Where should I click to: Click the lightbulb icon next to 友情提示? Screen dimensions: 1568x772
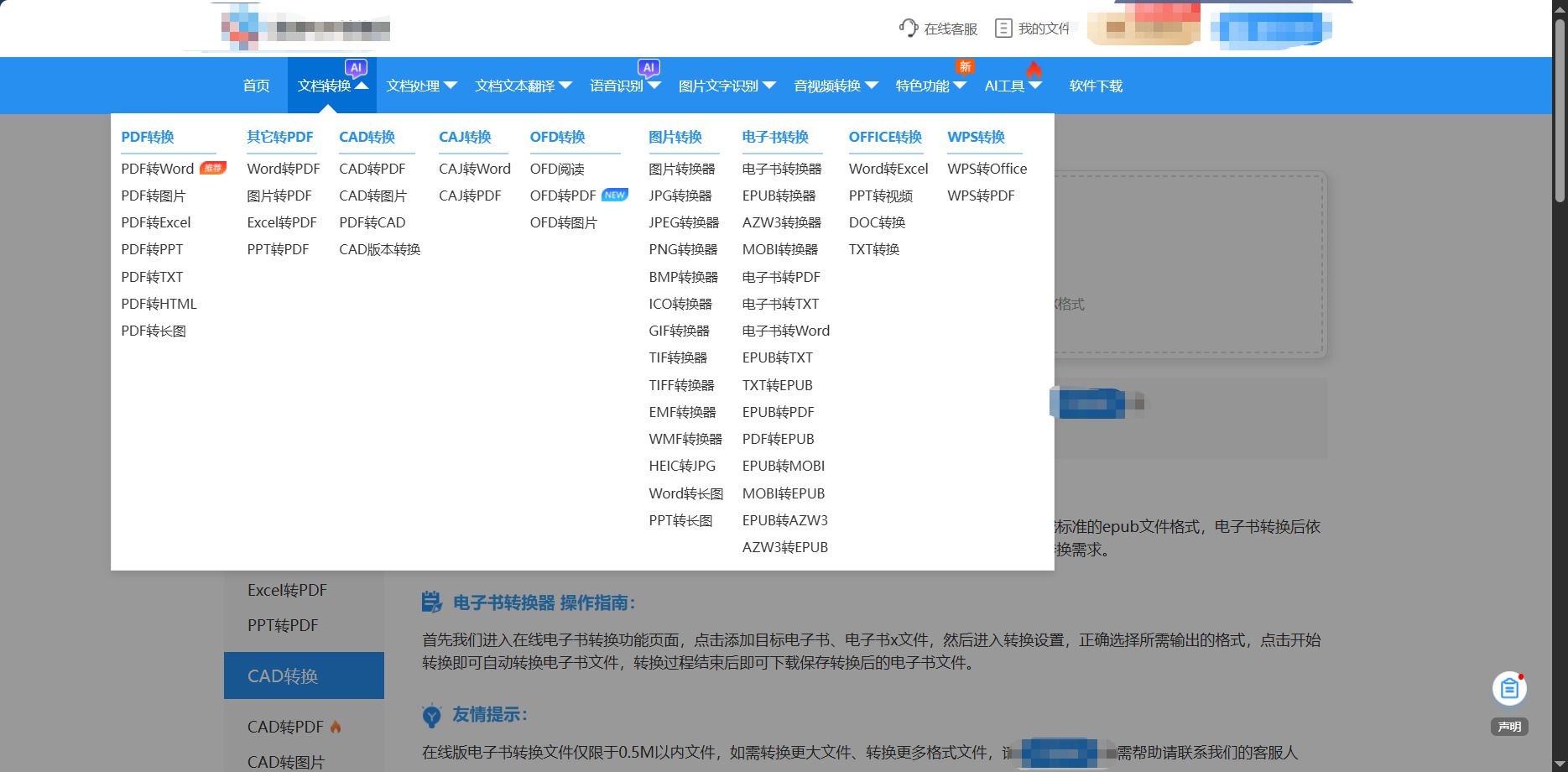click(431, 715)
